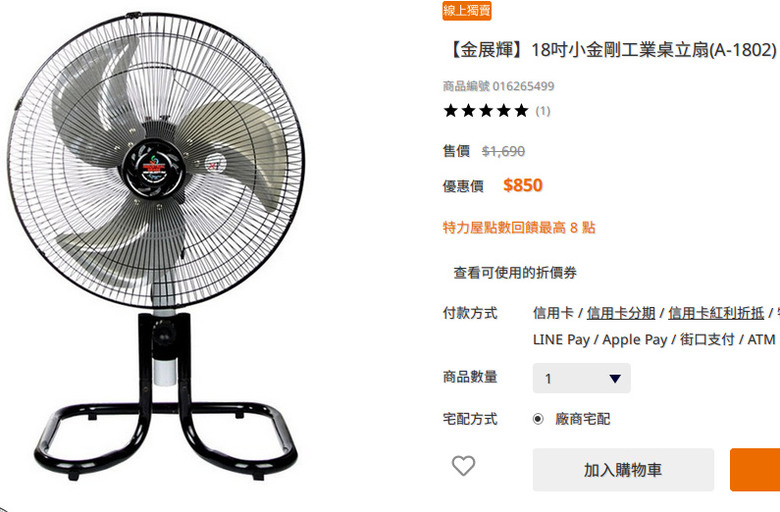
Task: View available coupons 查看可使用的折價券
Action: point(515,273)
